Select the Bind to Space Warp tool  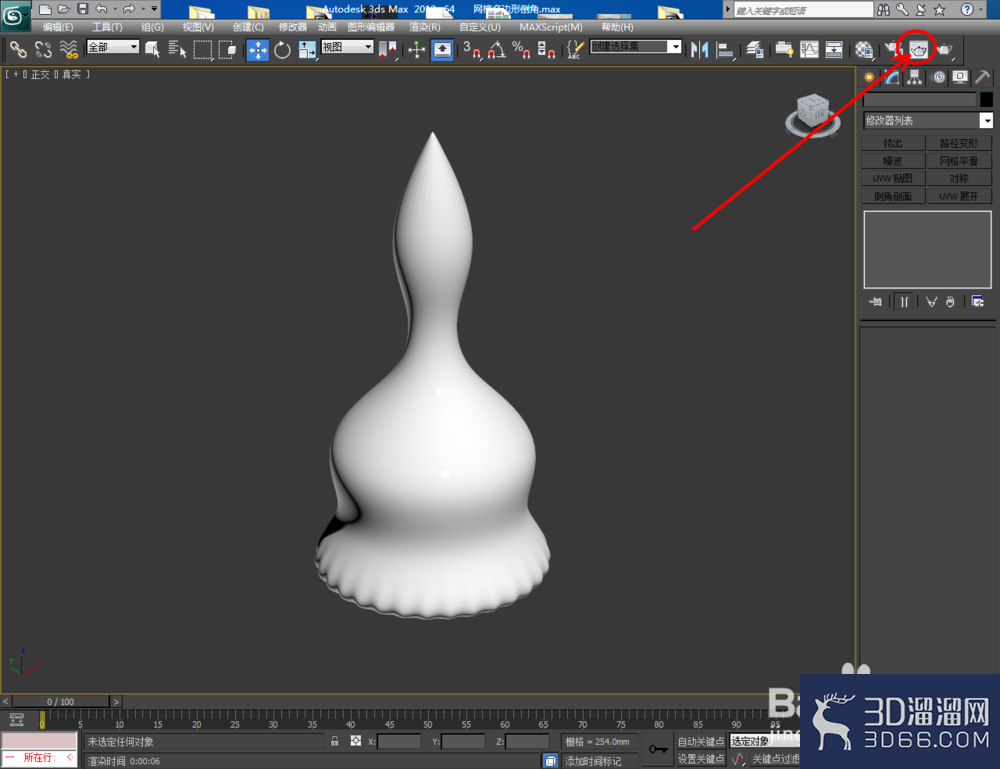68,49
